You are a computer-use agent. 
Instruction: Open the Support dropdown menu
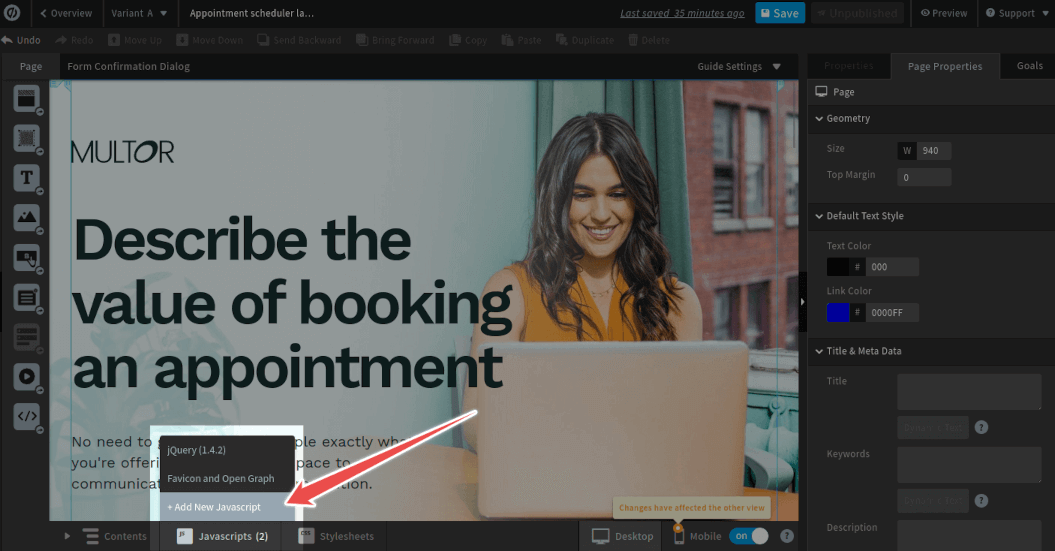click(x=1017, y=13)
